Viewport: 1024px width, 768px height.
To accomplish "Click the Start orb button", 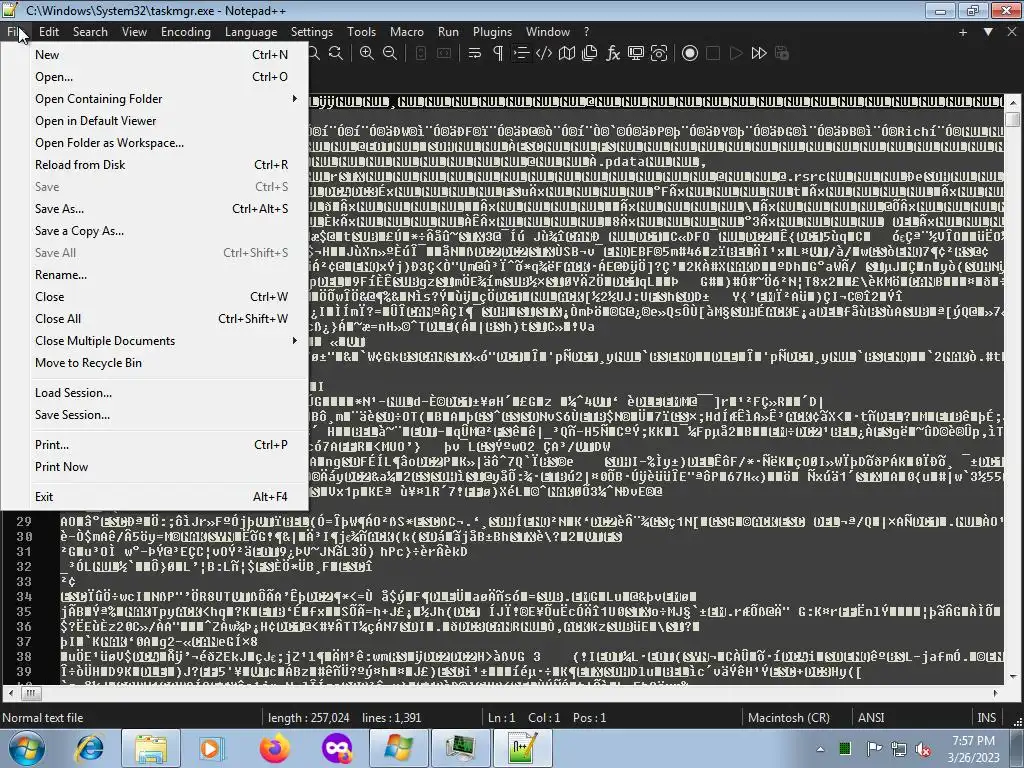I will click(x=27, y=748).
